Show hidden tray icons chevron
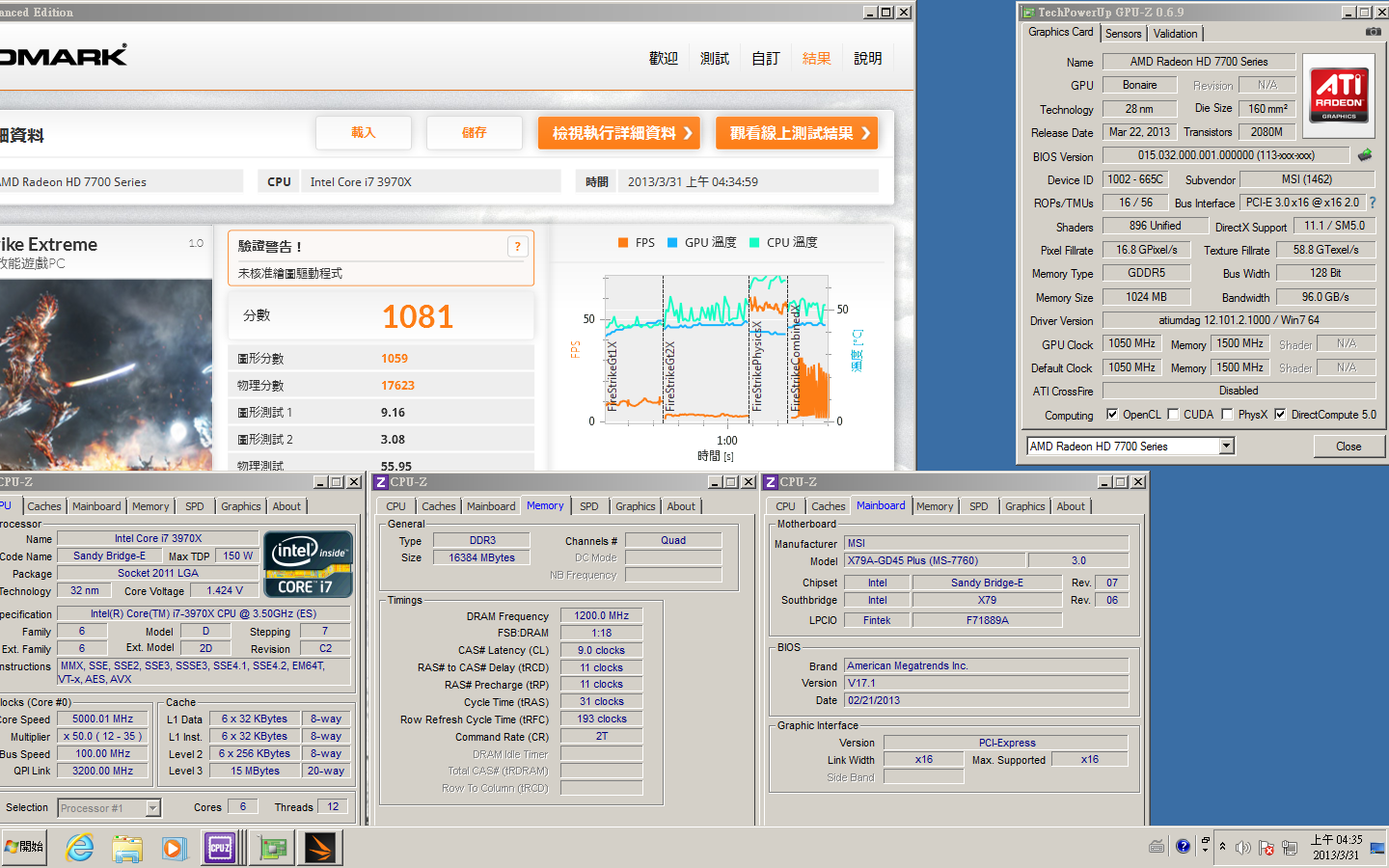 pos(1223,848)
